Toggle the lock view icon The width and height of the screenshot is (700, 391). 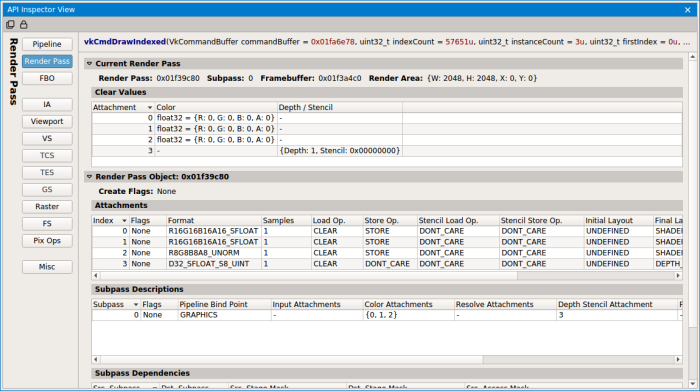point(24,25)
